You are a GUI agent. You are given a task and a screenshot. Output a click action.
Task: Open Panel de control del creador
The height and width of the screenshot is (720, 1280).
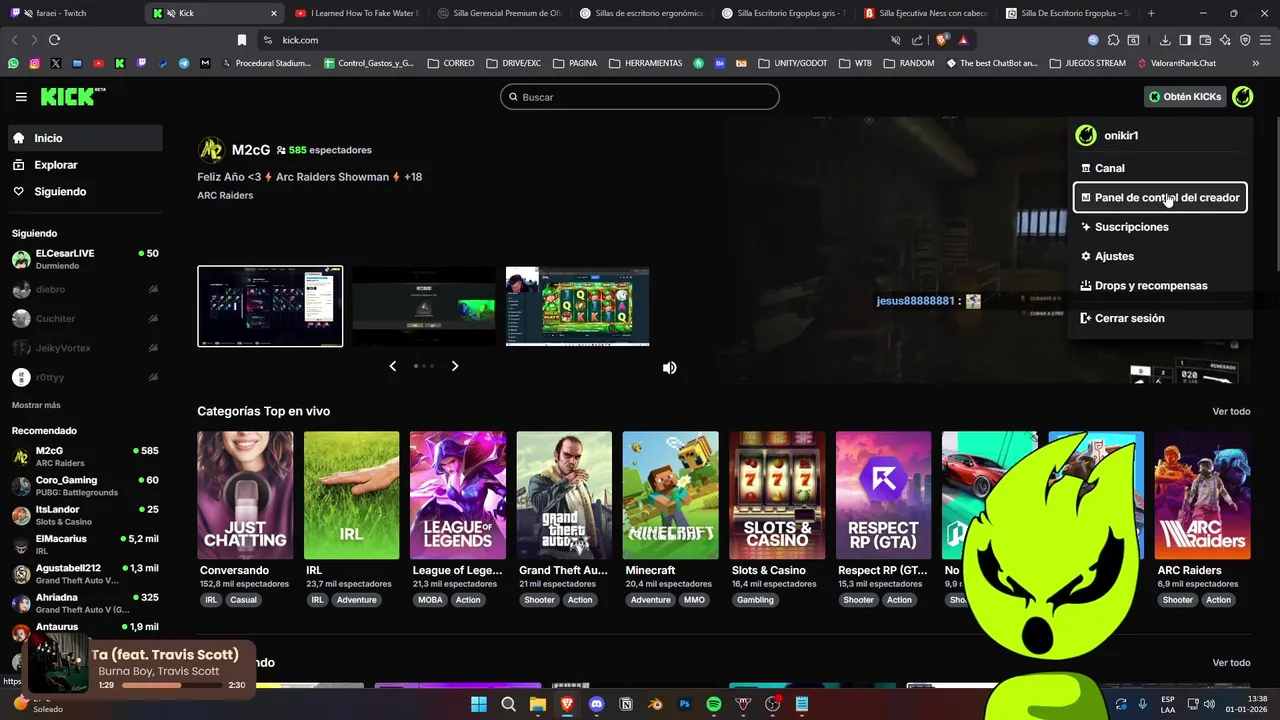1160,197
